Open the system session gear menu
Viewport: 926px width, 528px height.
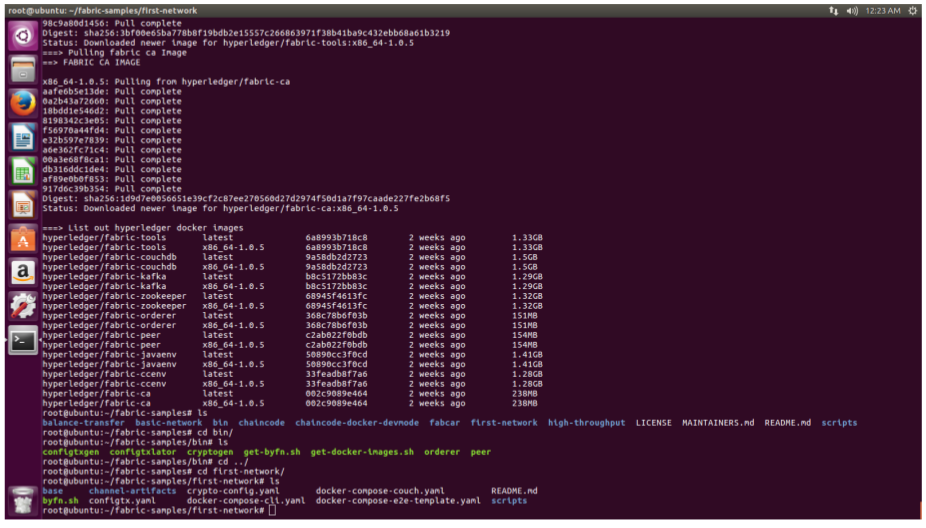pyautogui.click(x=912, y=11)
